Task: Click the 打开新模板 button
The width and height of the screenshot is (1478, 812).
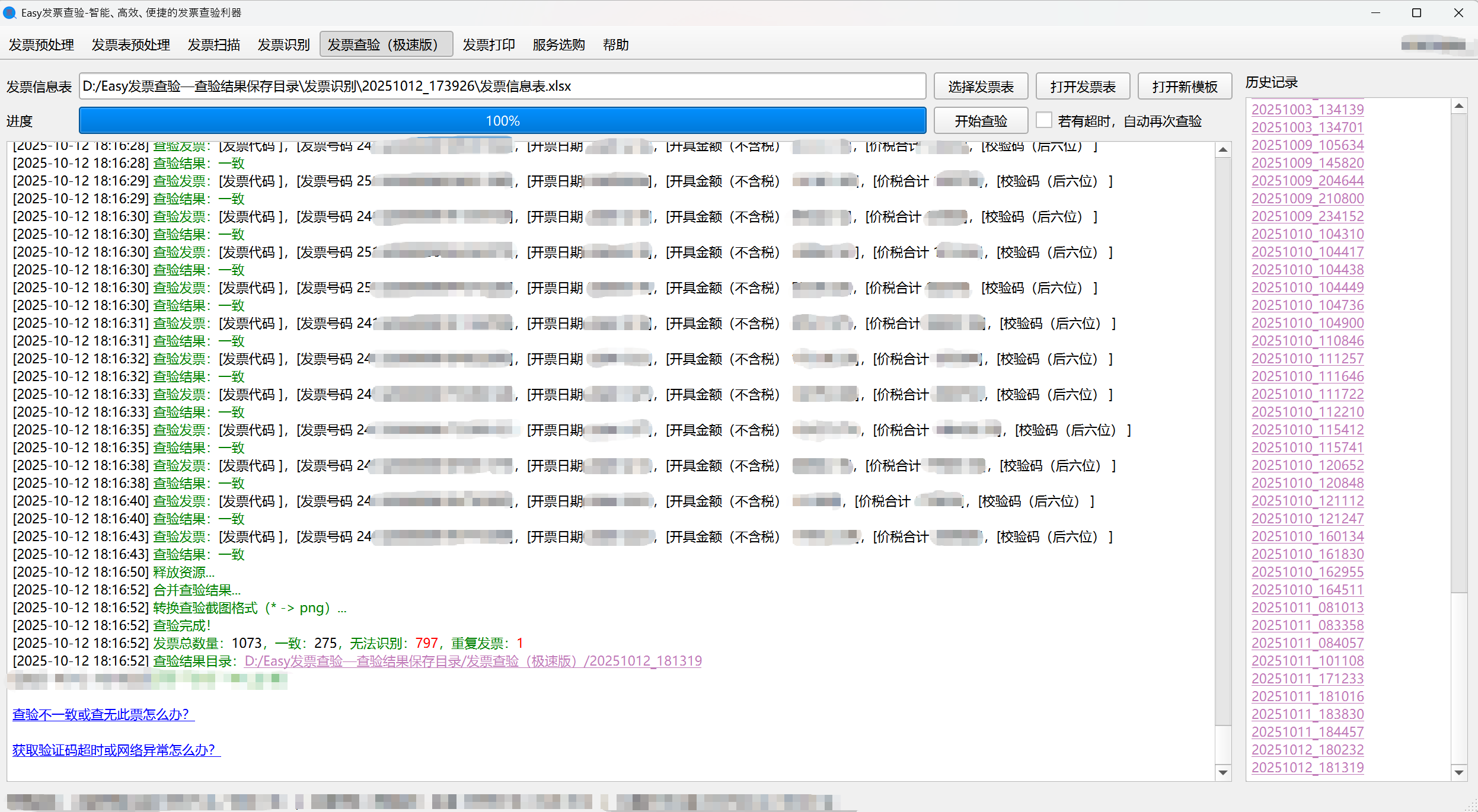Action: pyautogui.click(x=1185, y=87)
